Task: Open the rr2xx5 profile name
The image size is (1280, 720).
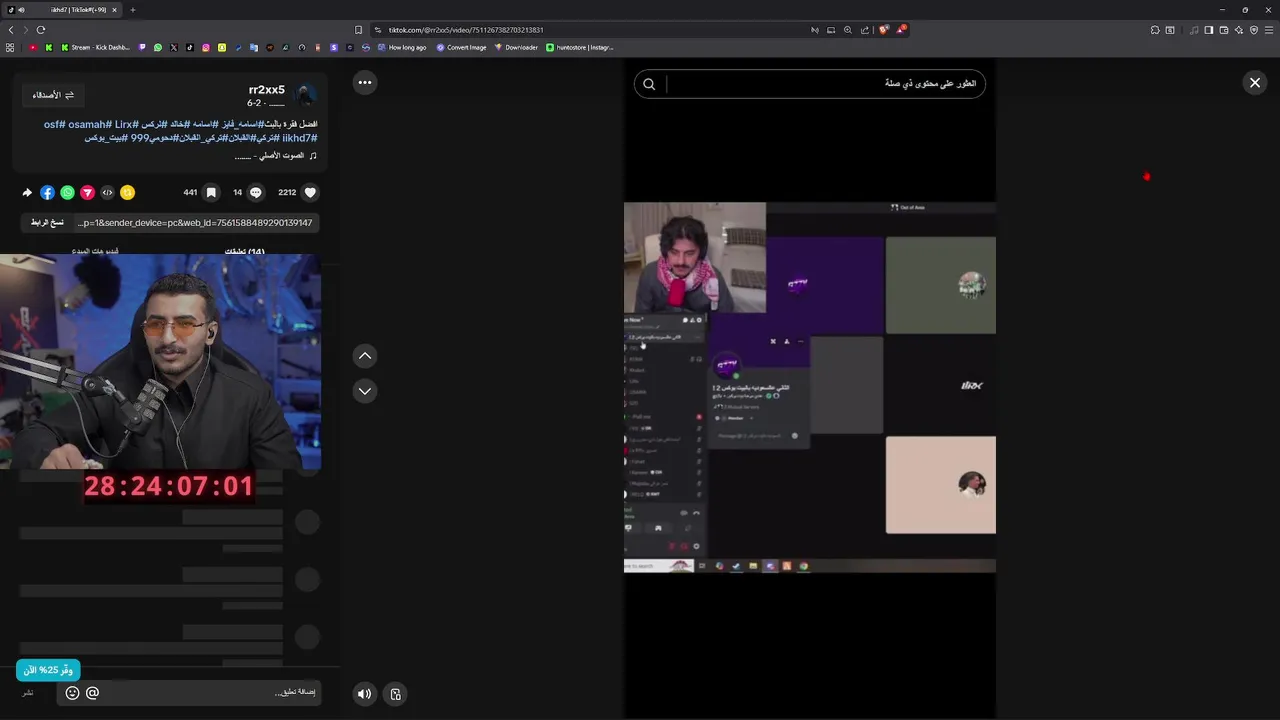Action: (266, 90)
